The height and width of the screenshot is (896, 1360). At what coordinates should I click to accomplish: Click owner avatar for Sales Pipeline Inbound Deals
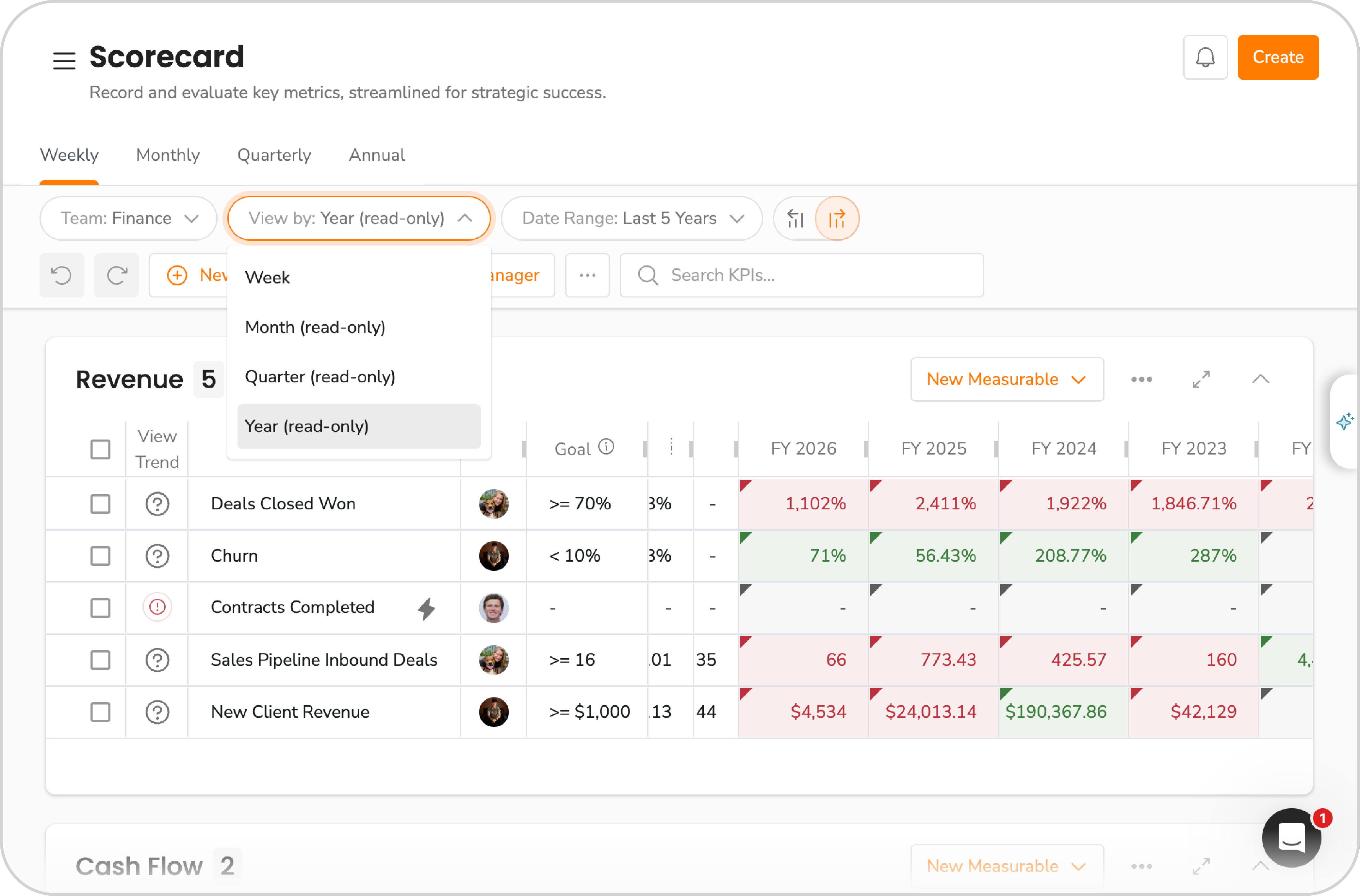pos(494,660)
